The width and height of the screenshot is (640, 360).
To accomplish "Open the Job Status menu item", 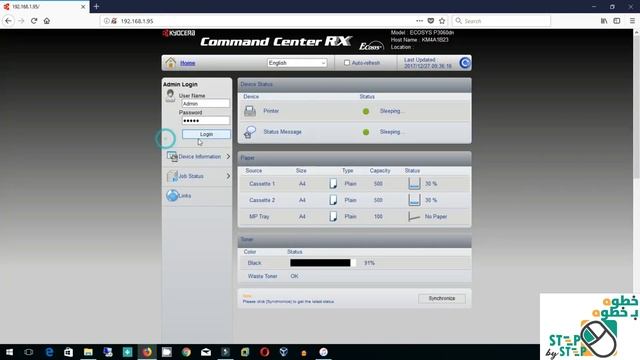I will pos(191,176).
